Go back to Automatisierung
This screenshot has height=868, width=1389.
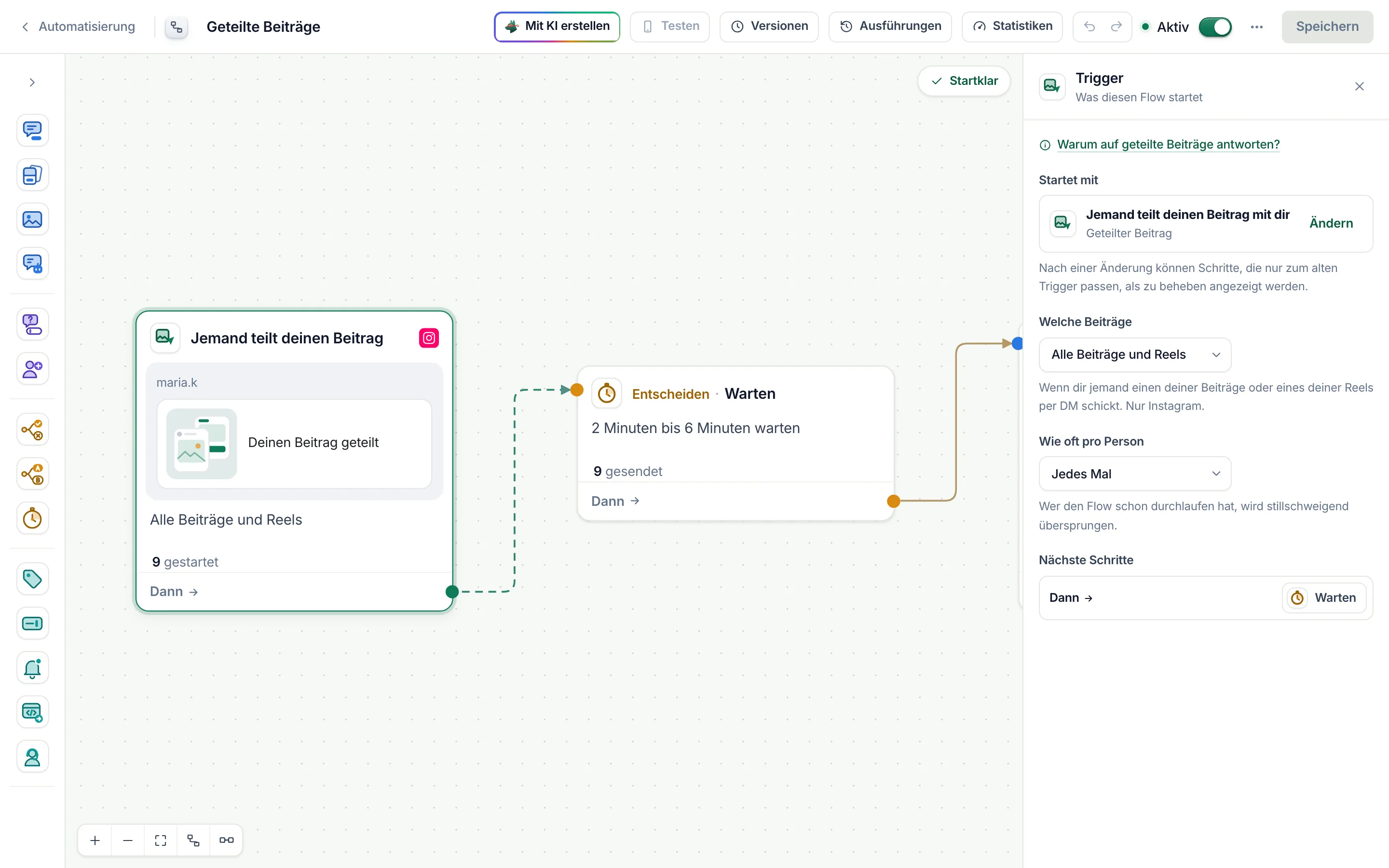click(78, 27)
